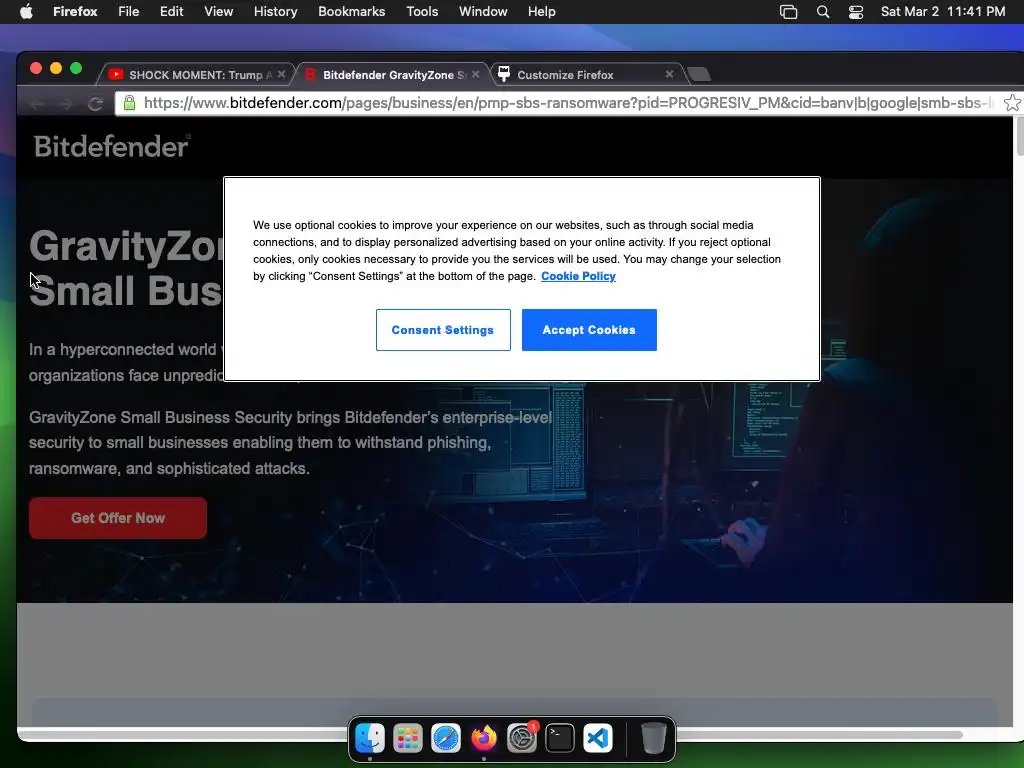Close the Bitdefender GravityZone tab

pyautogui.click(x=475, y=74)
